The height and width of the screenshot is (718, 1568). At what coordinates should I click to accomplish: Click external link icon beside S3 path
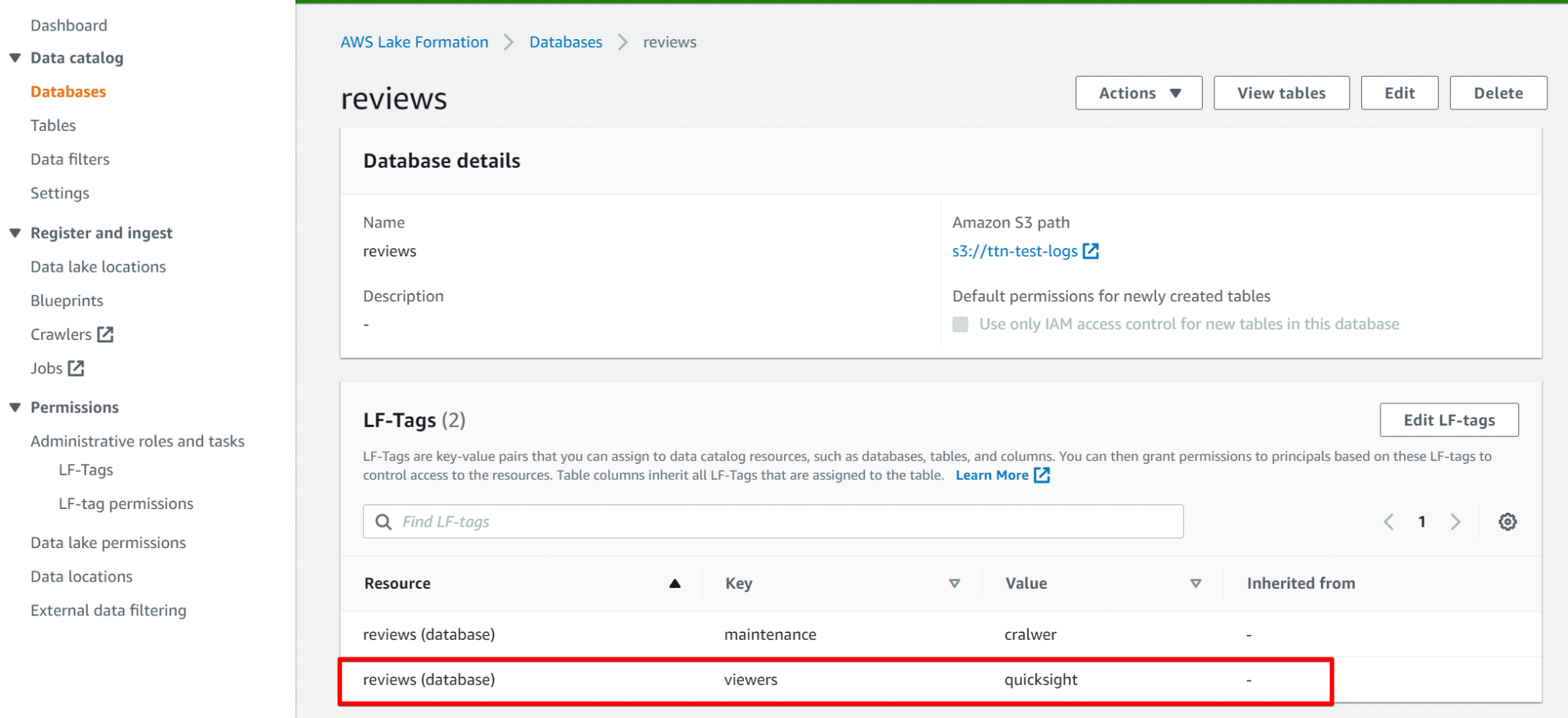tap(1091, 251)
